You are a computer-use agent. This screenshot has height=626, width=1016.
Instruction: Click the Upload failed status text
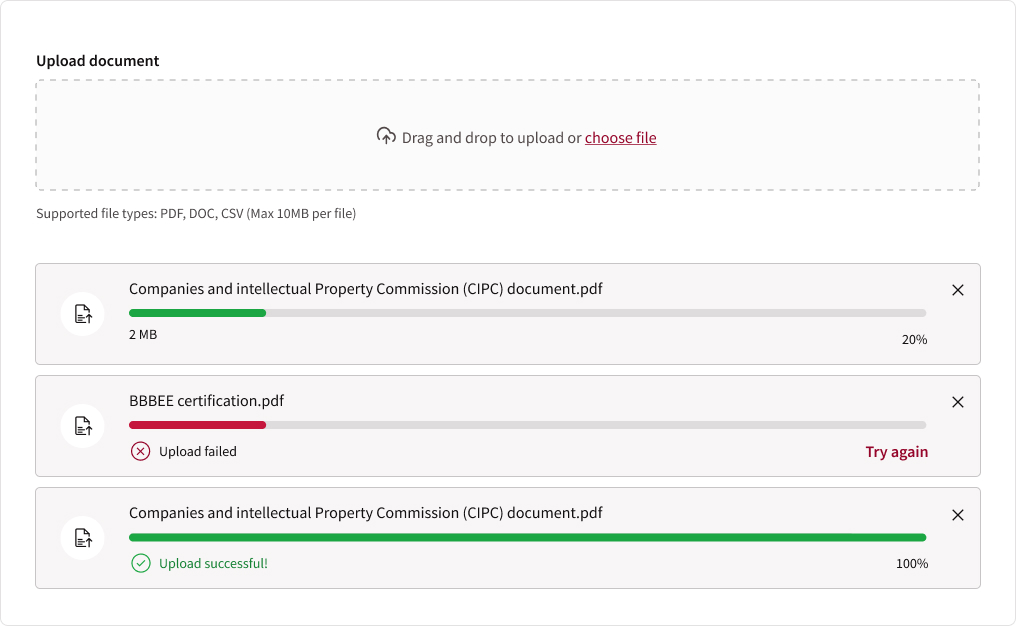click(198, 452)
